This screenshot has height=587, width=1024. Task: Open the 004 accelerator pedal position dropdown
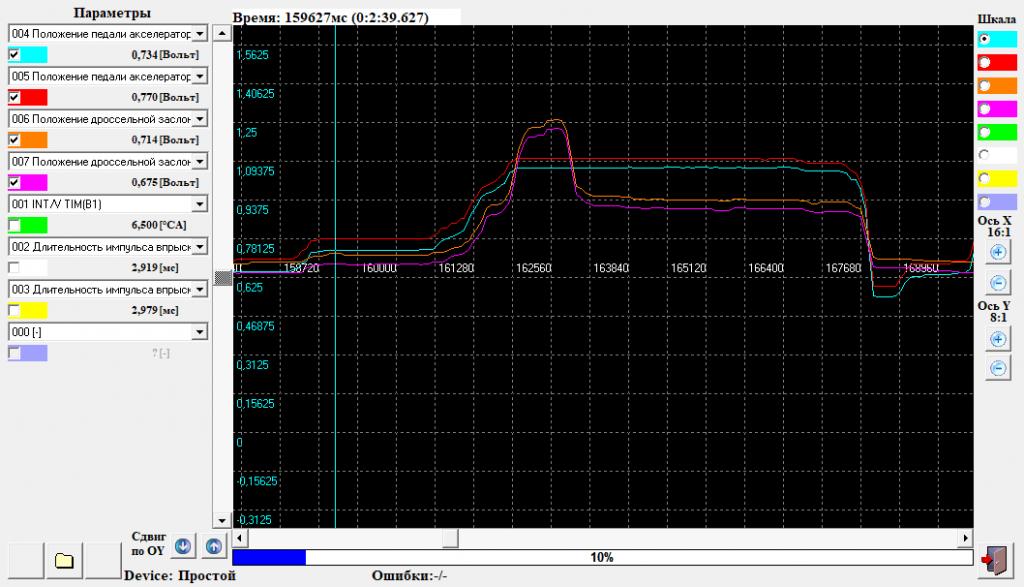tap(200, 33)
